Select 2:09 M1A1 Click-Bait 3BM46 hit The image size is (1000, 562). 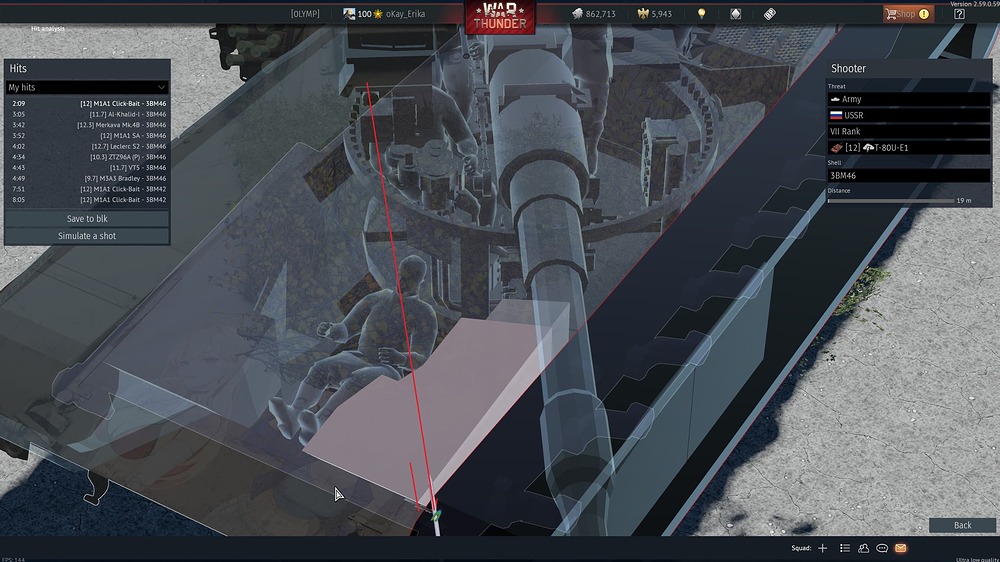pyautogui.click(x=89, y=103)
